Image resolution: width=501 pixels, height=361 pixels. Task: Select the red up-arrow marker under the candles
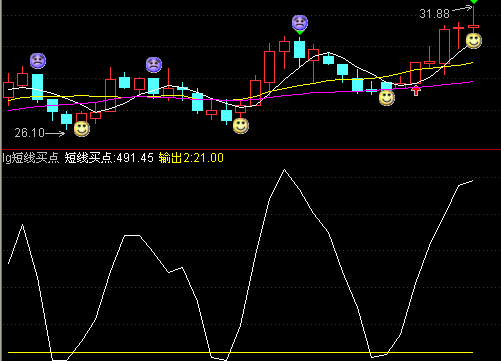tap(416, 90)
